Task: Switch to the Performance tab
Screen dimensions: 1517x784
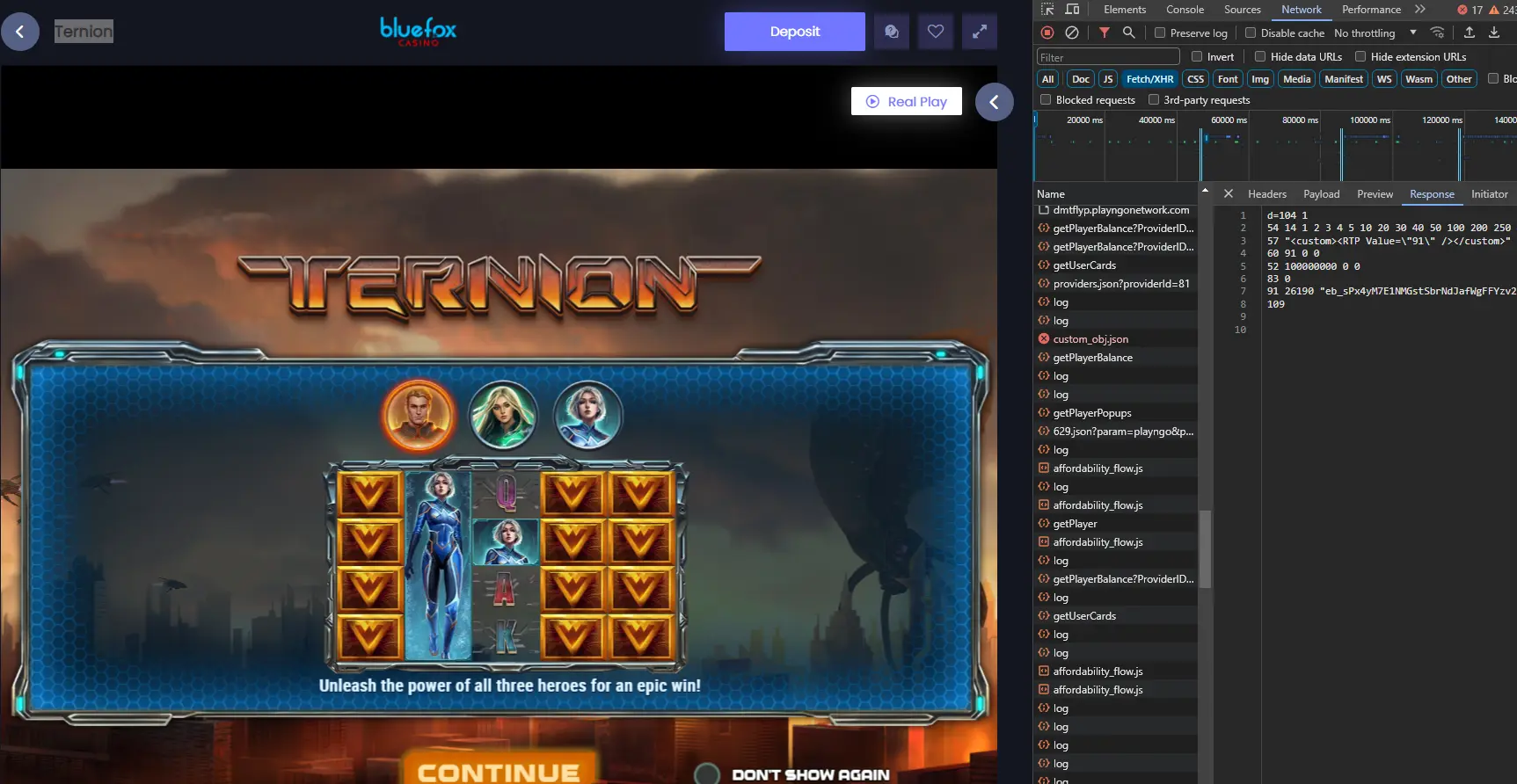Action: tap(1371, 10)
